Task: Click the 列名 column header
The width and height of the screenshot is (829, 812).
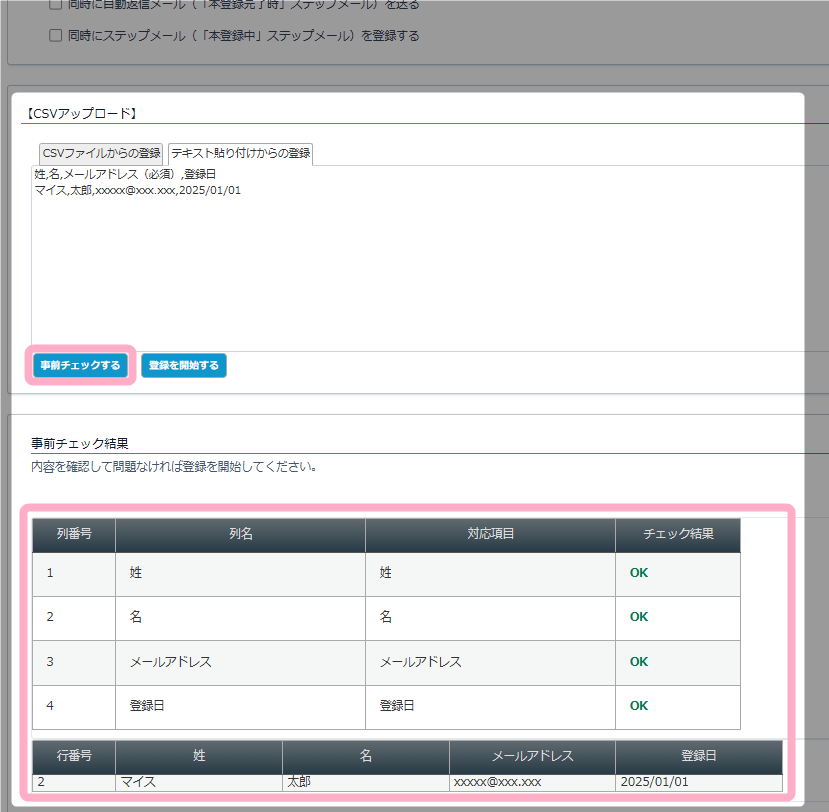Action: 240,534
